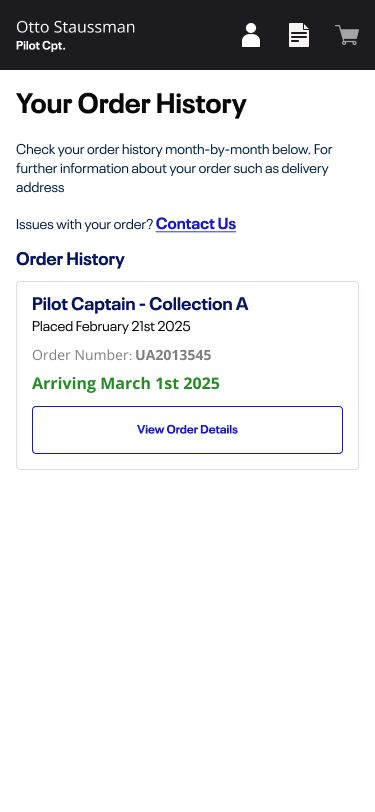Click the Arriving March 1st 2025 status
The image size is (375, 812).
pos(126,384)
